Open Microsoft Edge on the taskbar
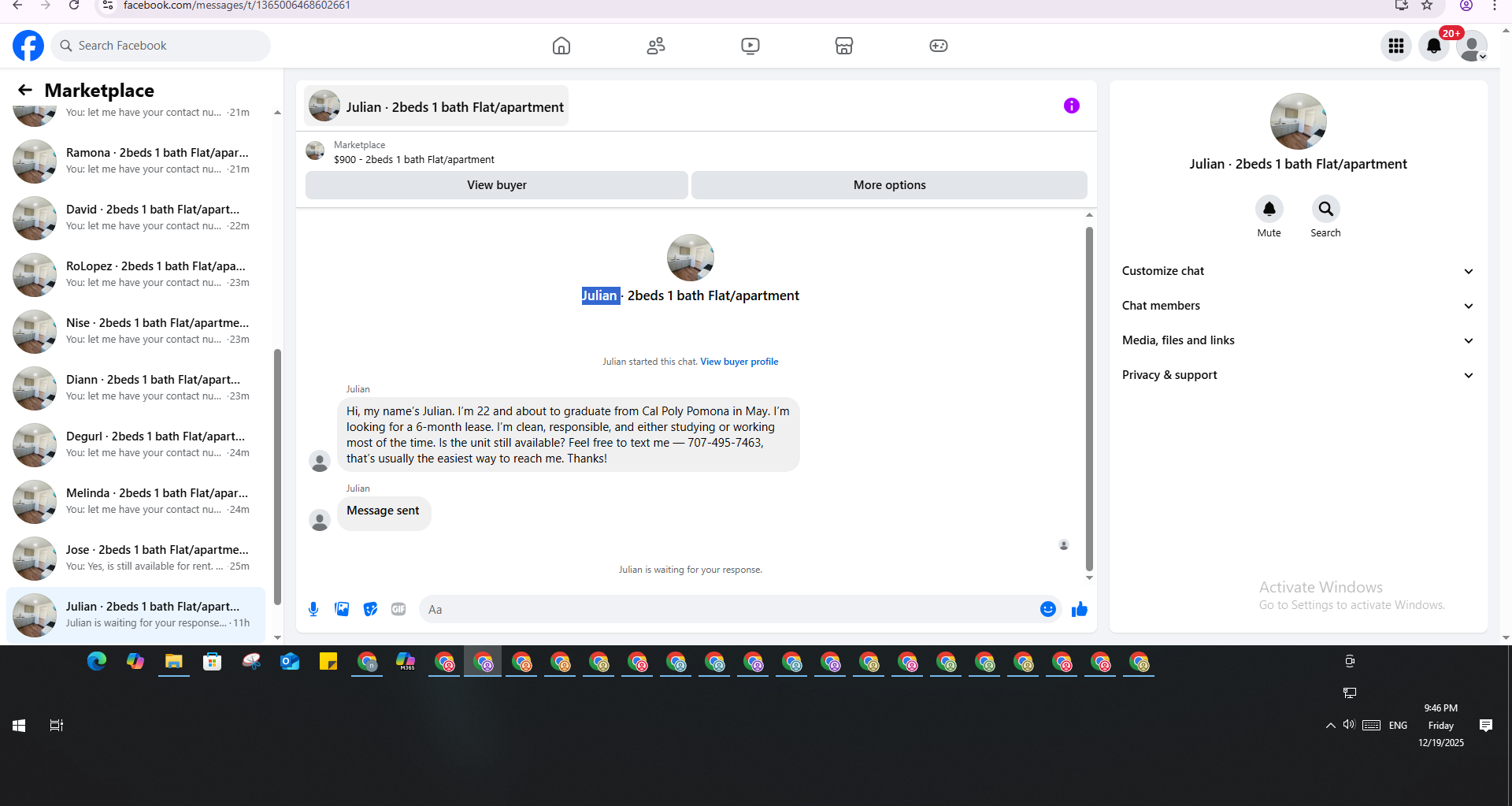Viewport: 1512px width, 806px height. click(x=97, y=662)
